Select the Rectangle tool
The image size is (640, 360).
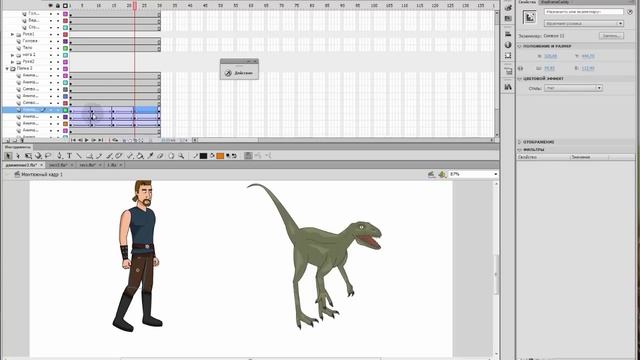pyautogui.click(x=89, y=156)
